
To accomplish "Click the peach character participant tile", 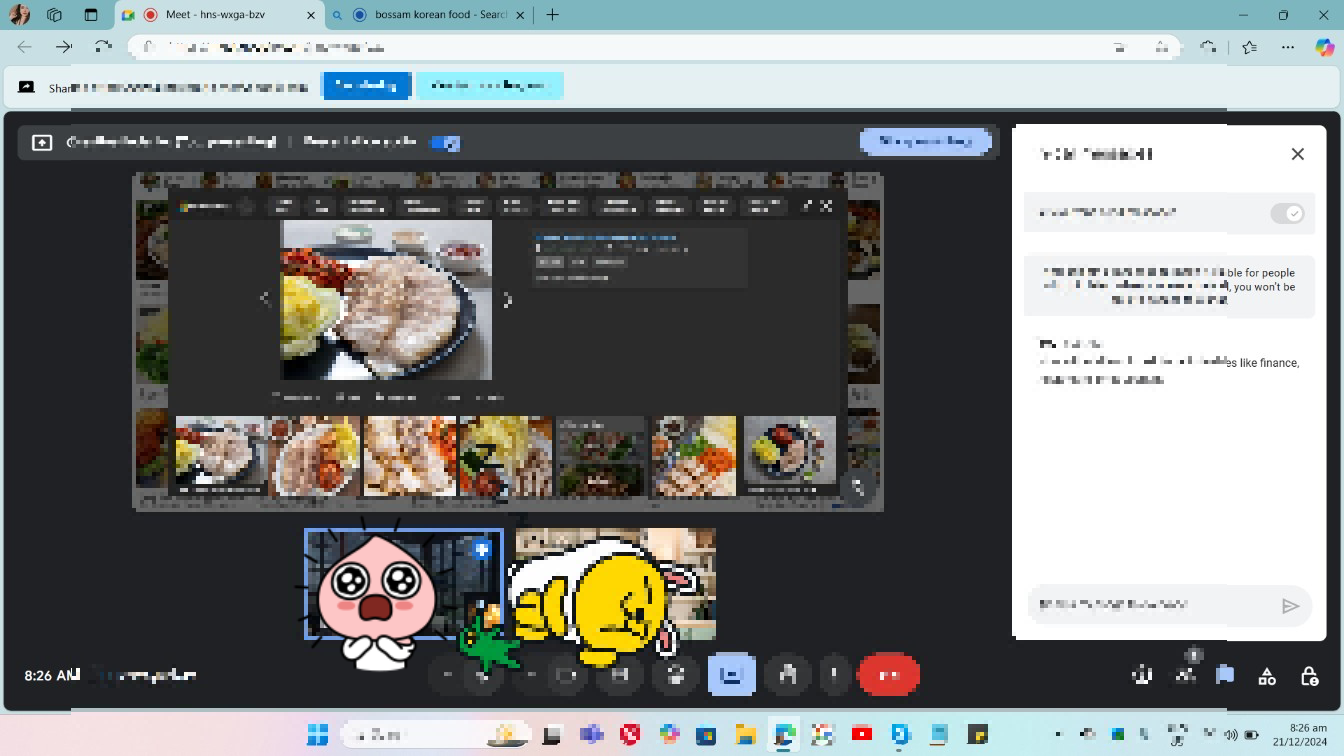I will pos(404,584).
